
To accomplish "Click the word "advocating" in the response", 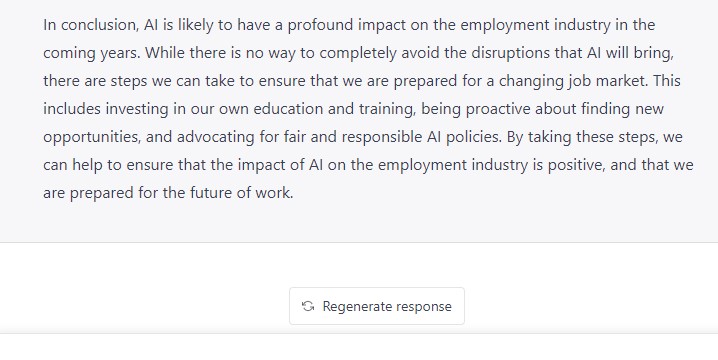I will pyautogui.click(x=215, y=136).
